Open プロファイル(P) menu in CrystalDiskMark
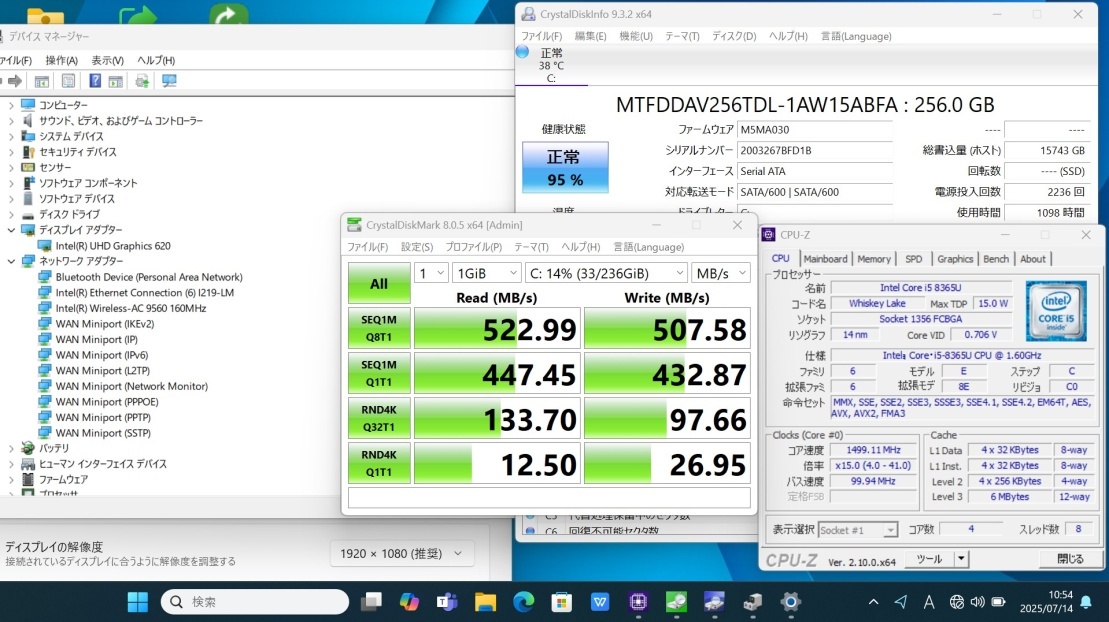Image resolution: width=1109 pixels, height=622 pixels. click(x=473, y=247)
